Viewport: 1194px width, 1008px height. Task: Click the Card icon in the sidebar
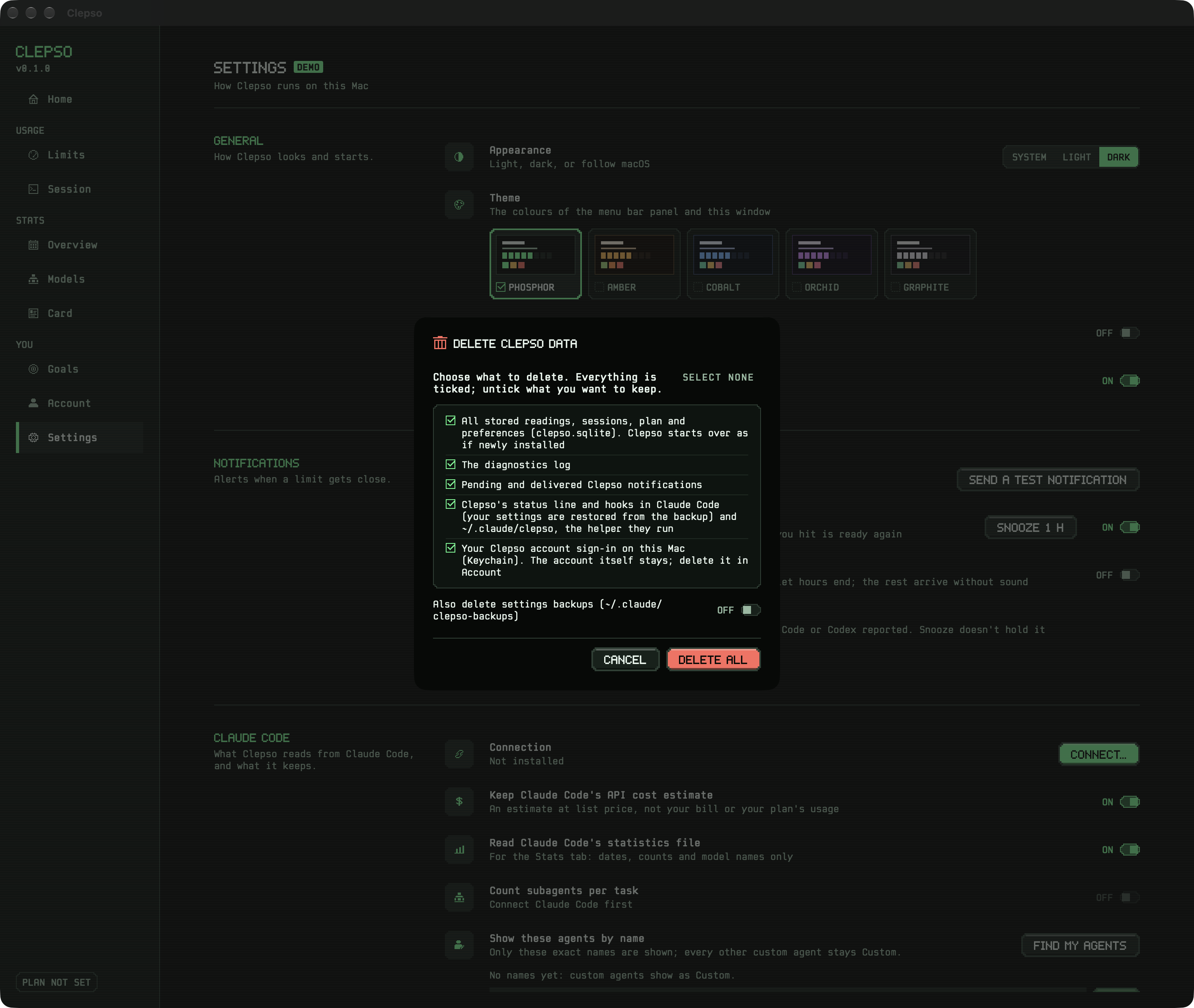click(x=34, y=314)
